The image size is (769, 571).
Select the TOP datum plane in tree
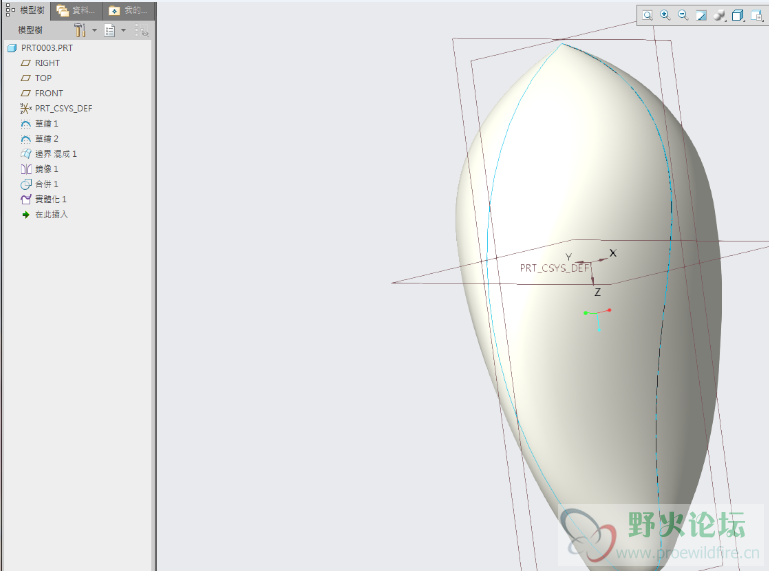coord(36,78)
